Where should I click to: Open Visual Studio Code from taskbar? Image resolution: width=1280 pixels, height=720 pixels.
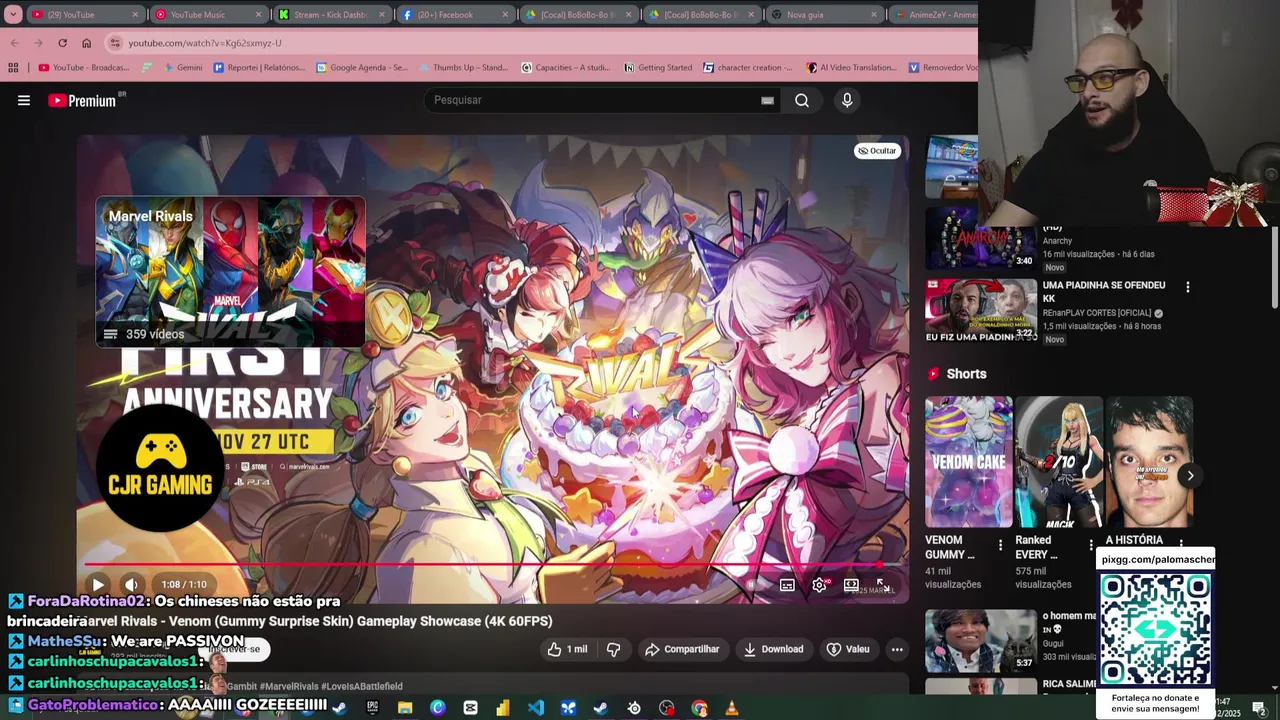(x=536, y=708)
